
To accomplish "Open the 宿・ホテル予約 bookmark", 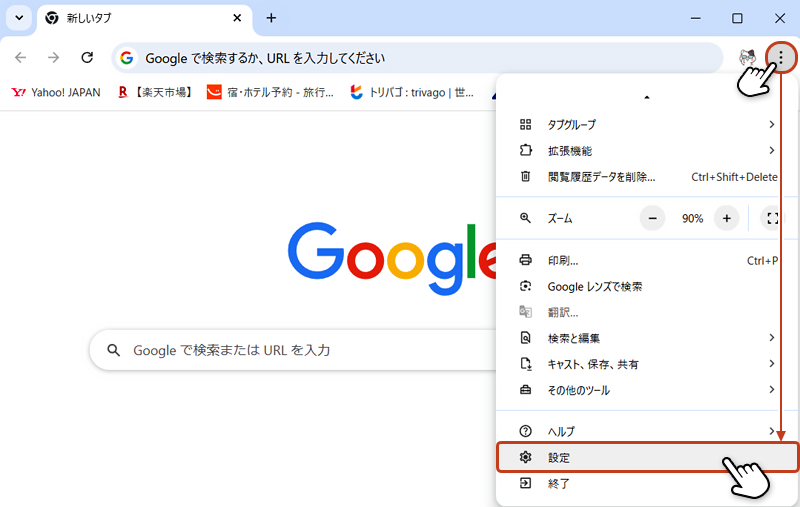I will (x=270, y=92).
